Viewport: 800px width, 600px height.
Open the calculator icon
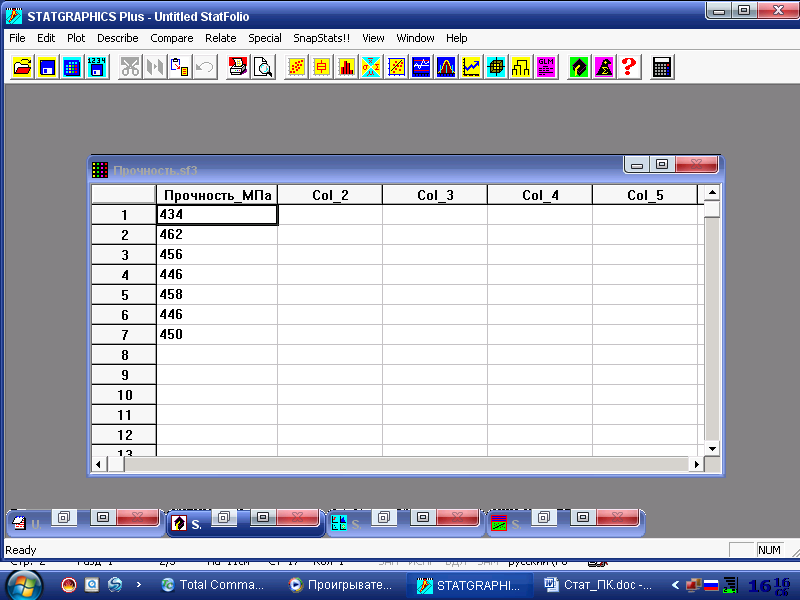coord(662,67)
